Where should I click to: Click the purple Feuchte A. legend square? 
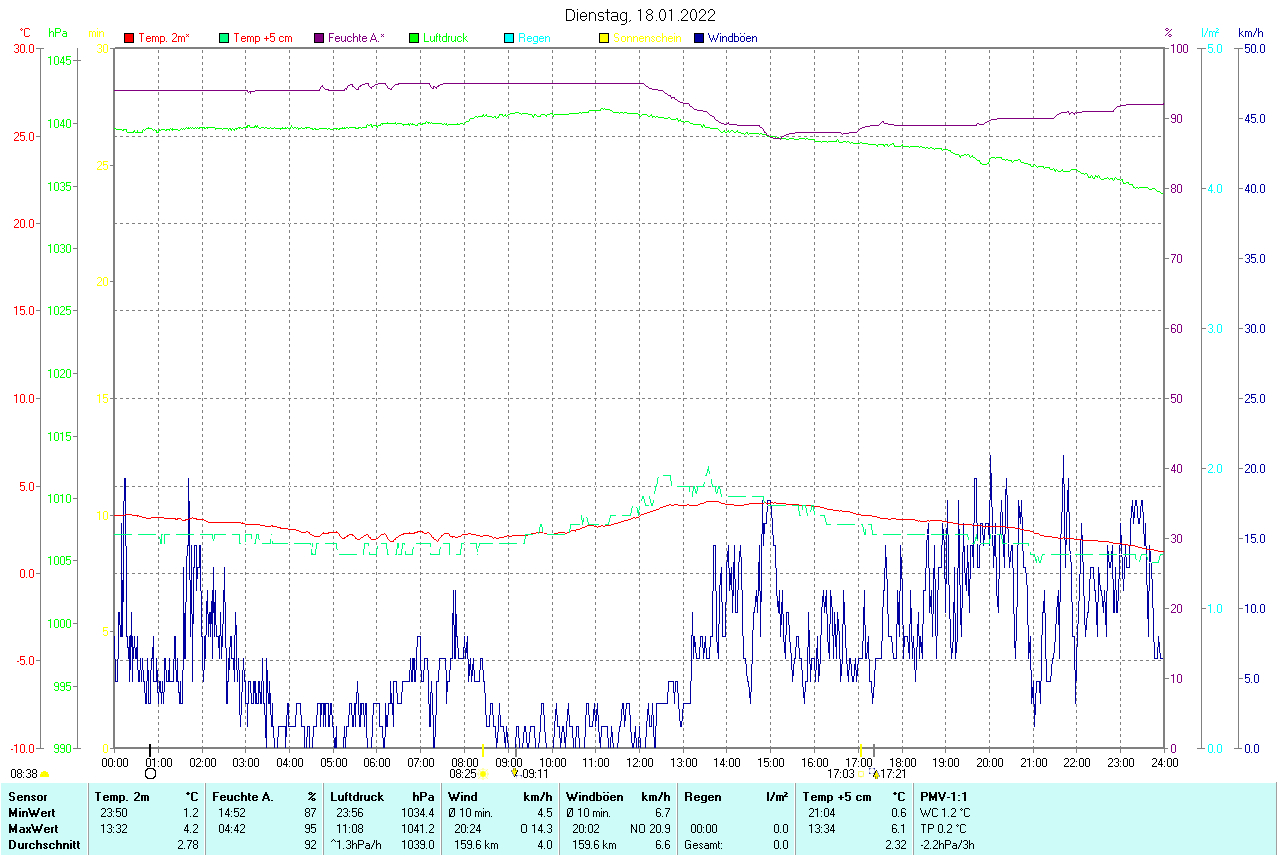click(319, 38)
